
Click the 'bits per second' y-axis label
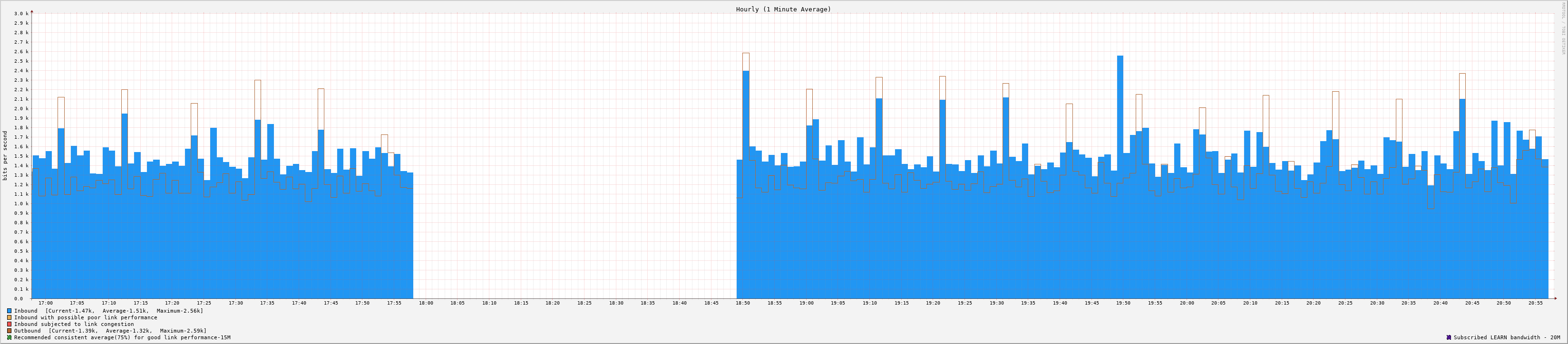tap(6, 155)
